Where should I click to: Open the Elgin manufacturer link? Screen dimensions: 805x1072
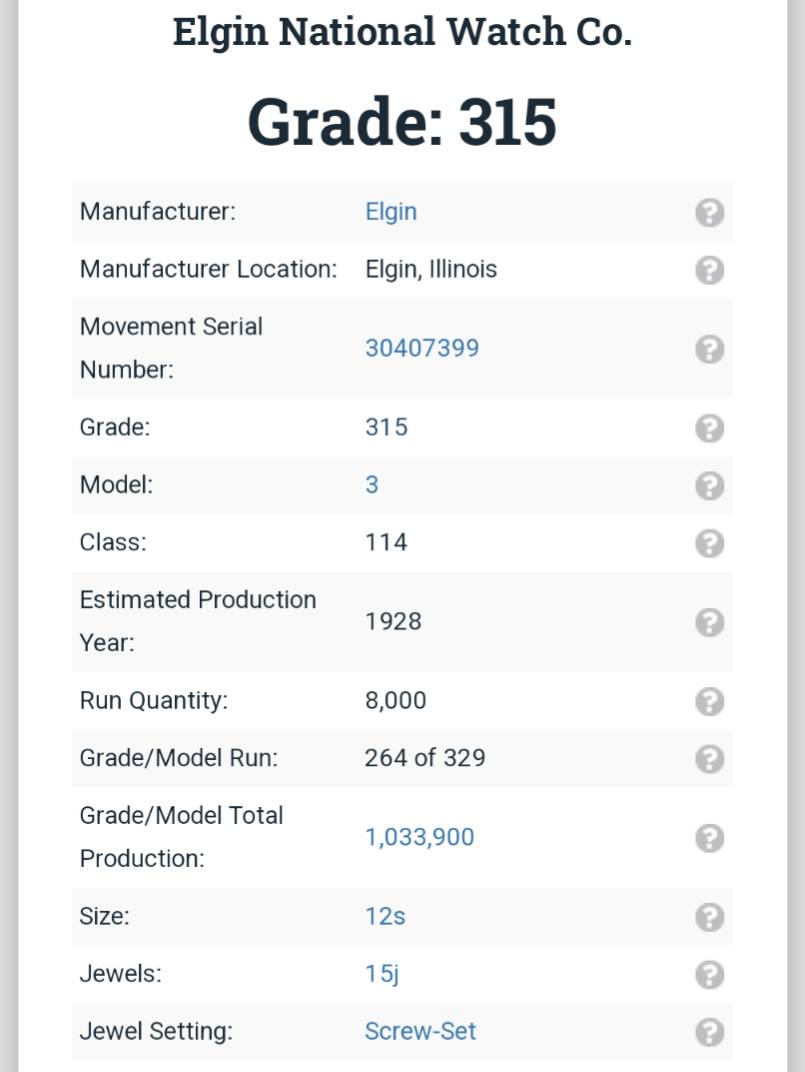tap(391, 213)
